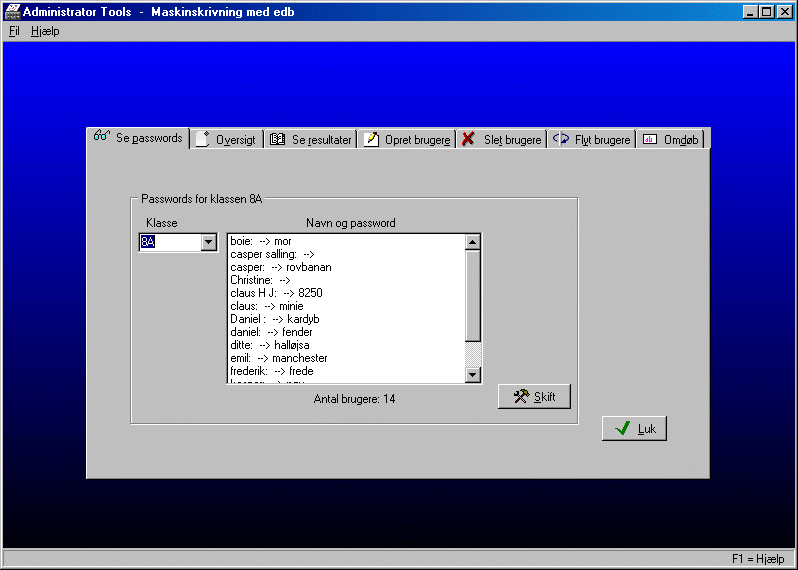Click the blank page icon on Oversigt tab

[x=203, y=139]
